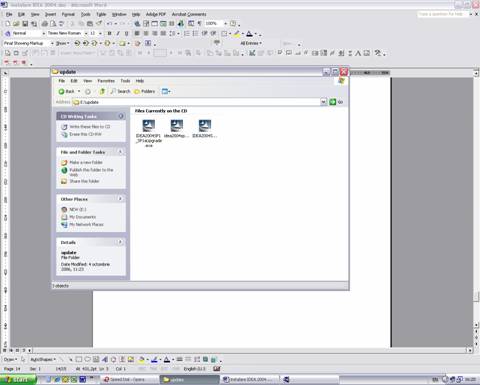Open the Views dropdown in Explorer toolbar
This screenshot has width=480, height=385.
tap(166, 91)
